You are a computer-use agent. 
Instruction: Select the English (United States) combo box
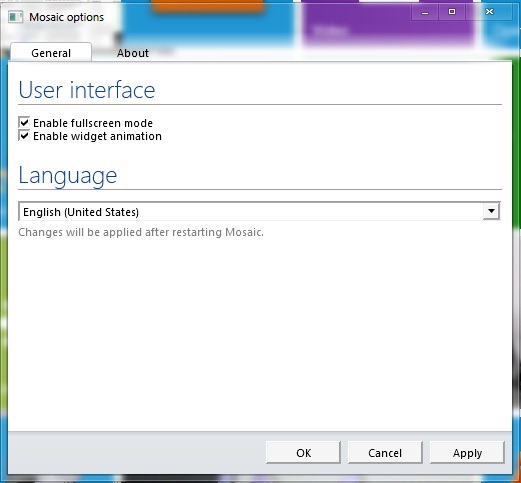click(x=259, y=211)
